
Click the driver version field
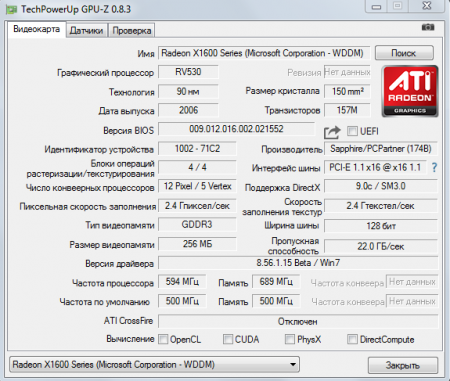pos(298,263)
